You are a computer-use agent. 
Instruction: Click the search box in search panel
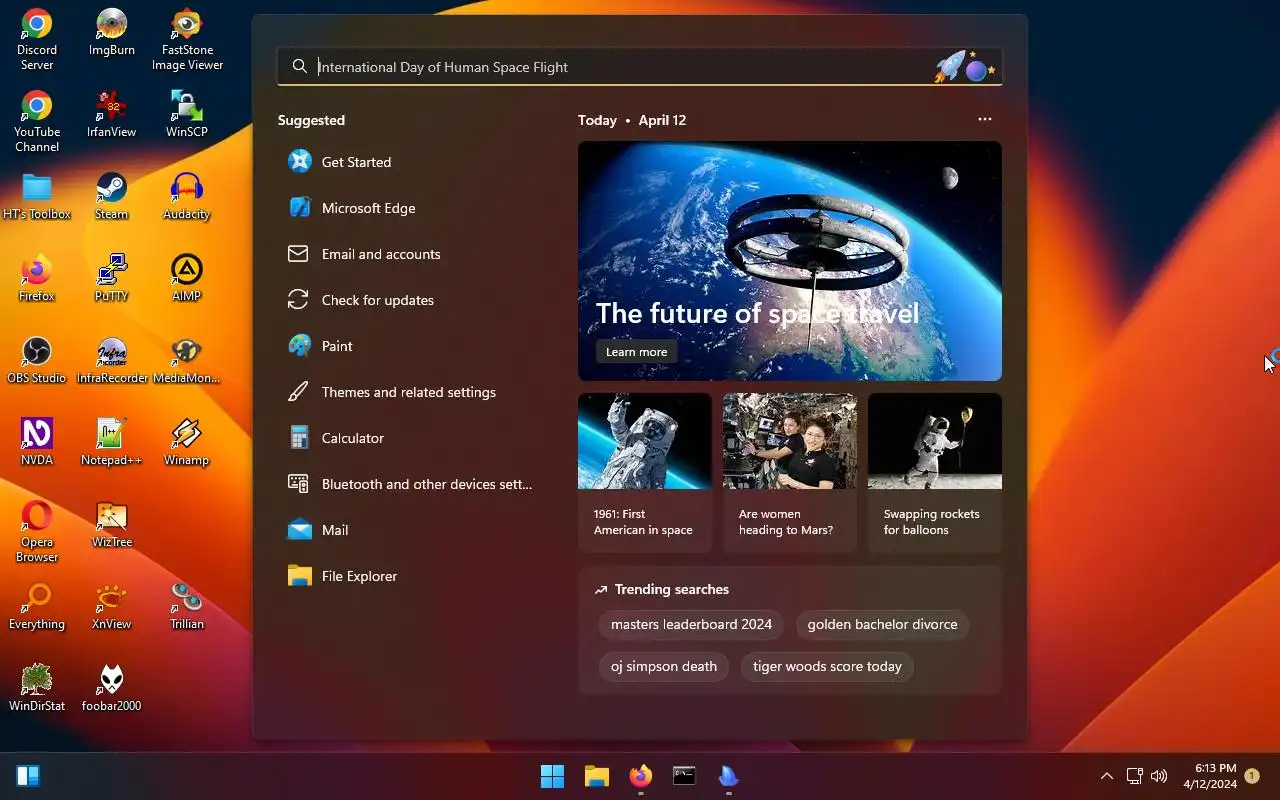pos(640,67)
